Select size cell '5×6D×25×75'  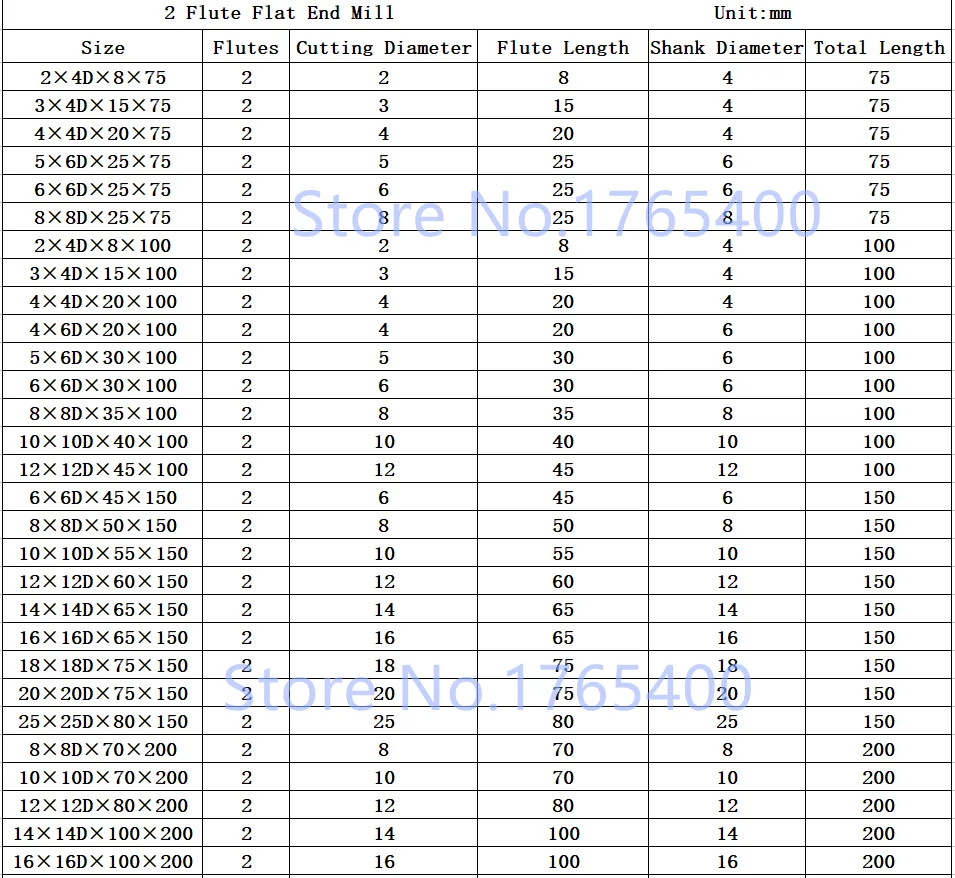click(102, 161)
